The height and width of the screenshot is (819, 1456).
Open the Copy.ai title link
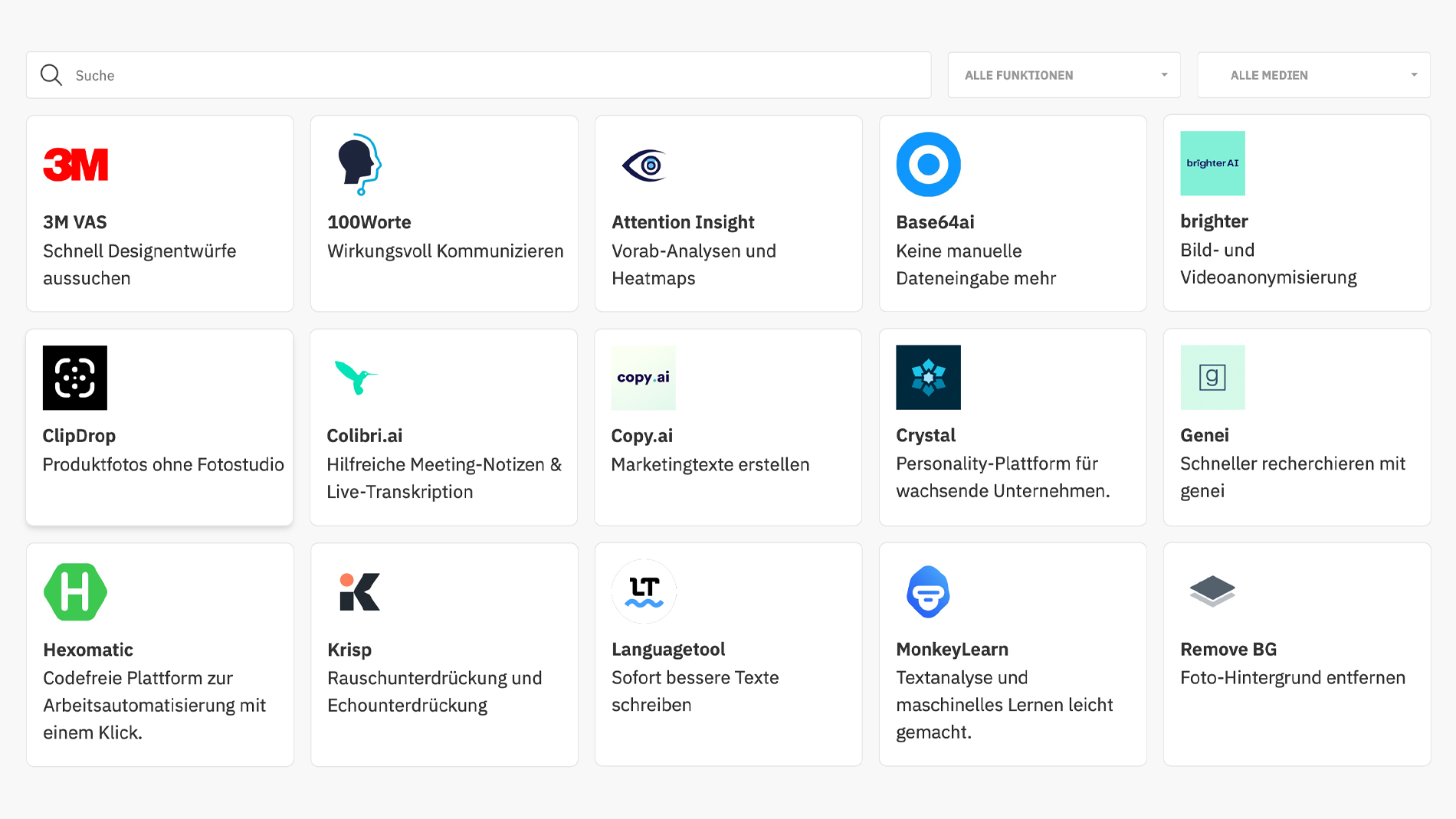pos(641,436)
